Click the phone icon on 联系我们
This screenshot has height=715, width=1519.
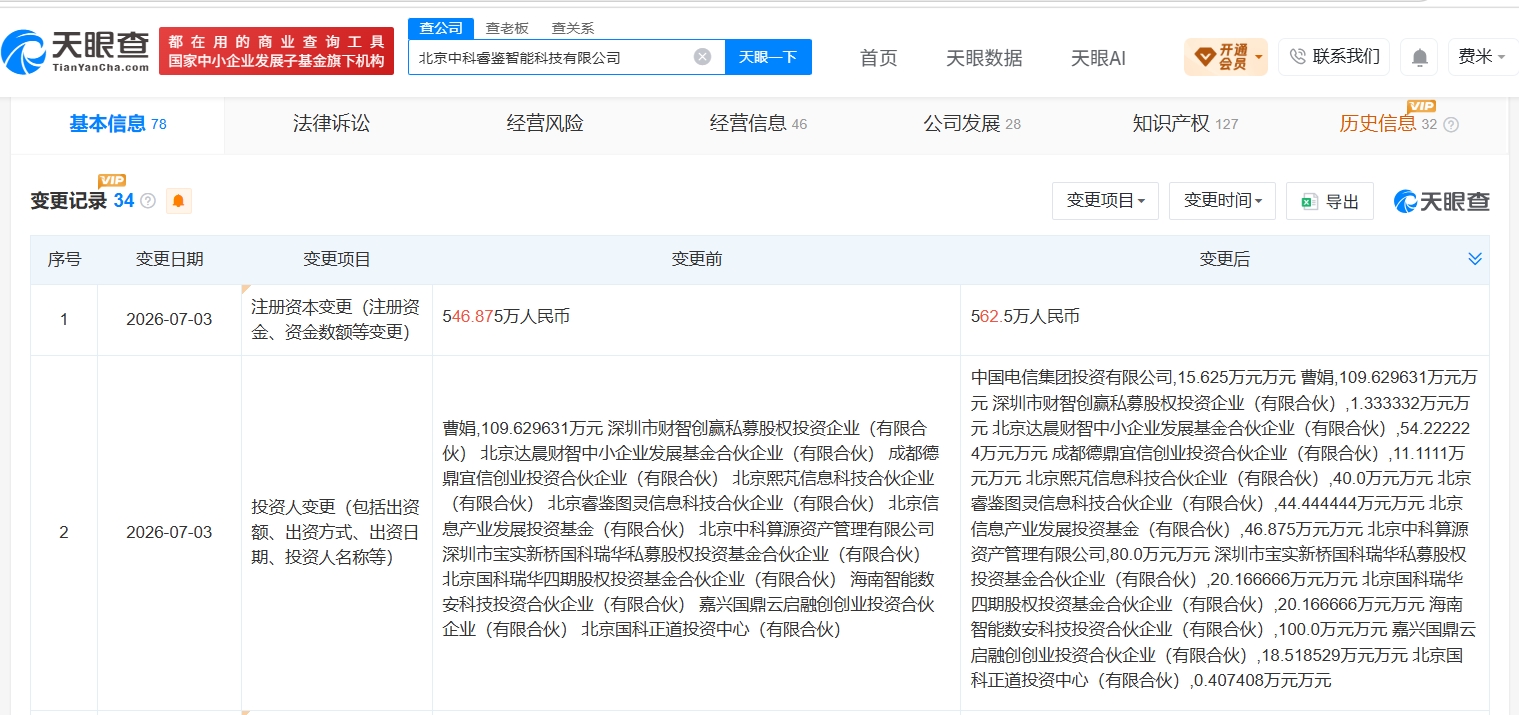(1298, 57)
